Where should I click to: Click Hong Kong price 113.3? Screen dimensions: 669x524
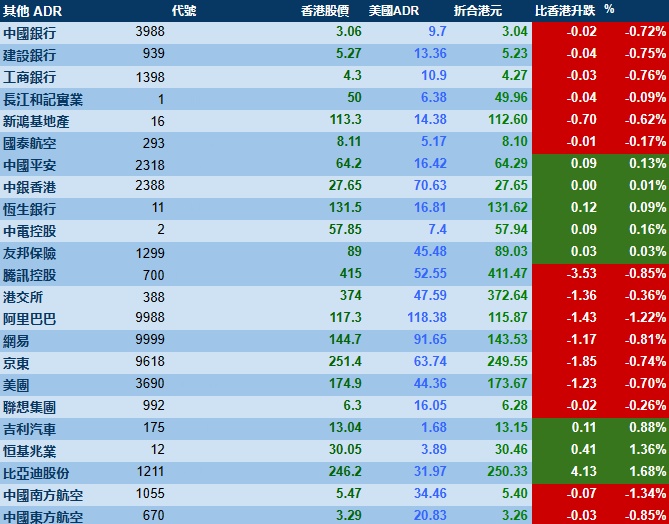point(345,119)
